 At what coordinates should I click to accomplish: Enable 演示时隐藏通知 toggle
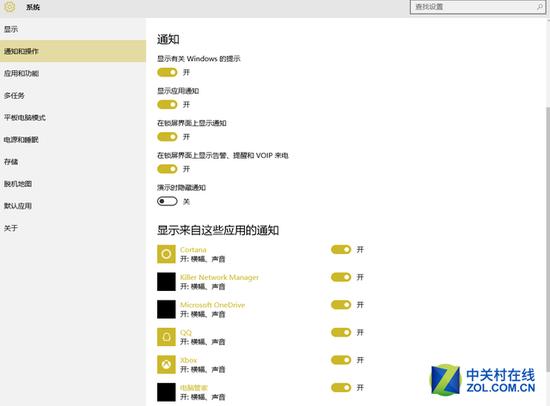167,201
